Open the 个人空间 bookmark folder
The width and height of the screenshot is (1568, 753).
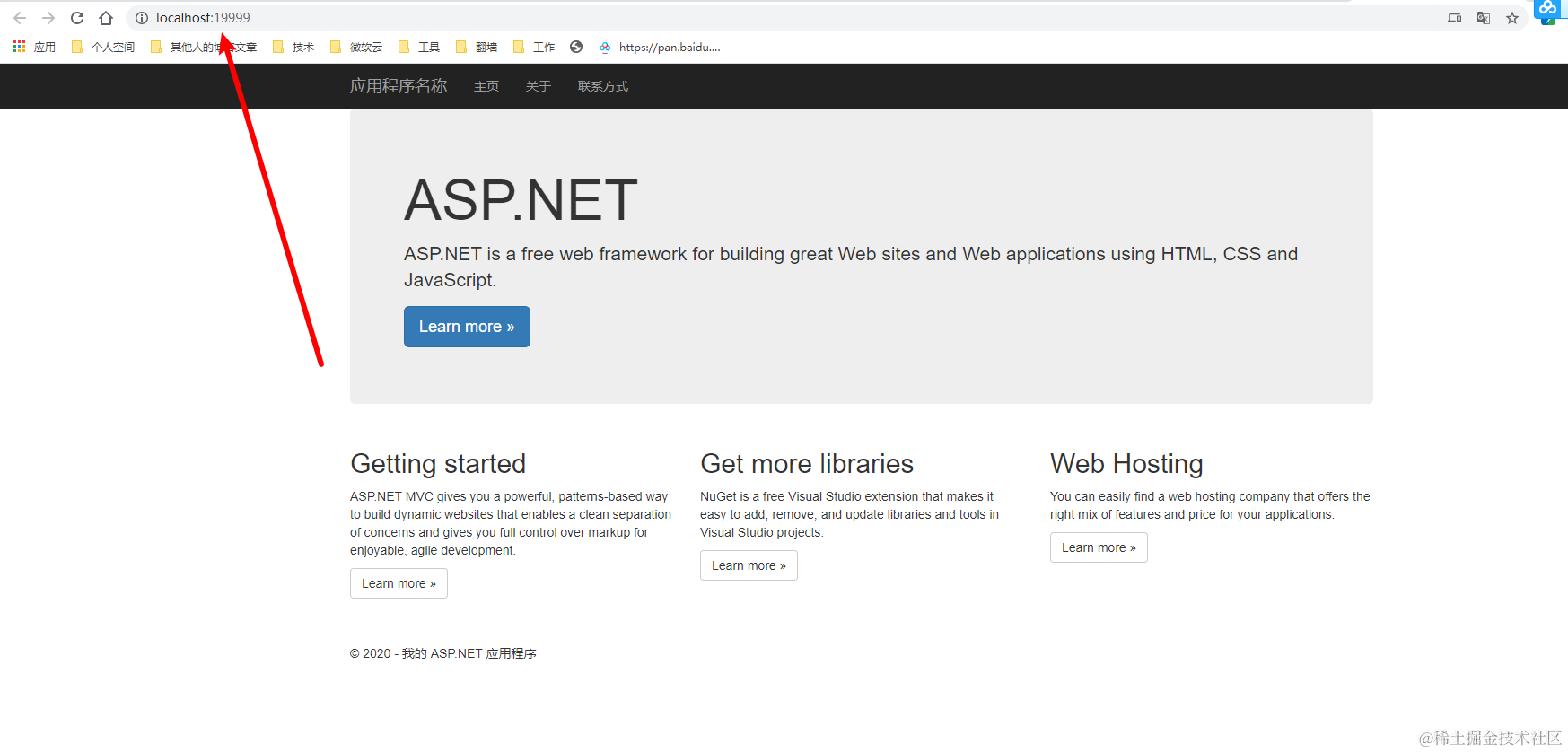tap(103, 47)
